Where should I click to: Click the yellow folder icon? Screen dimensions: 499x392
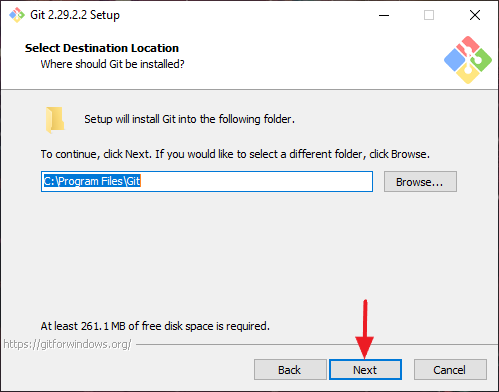55,120
